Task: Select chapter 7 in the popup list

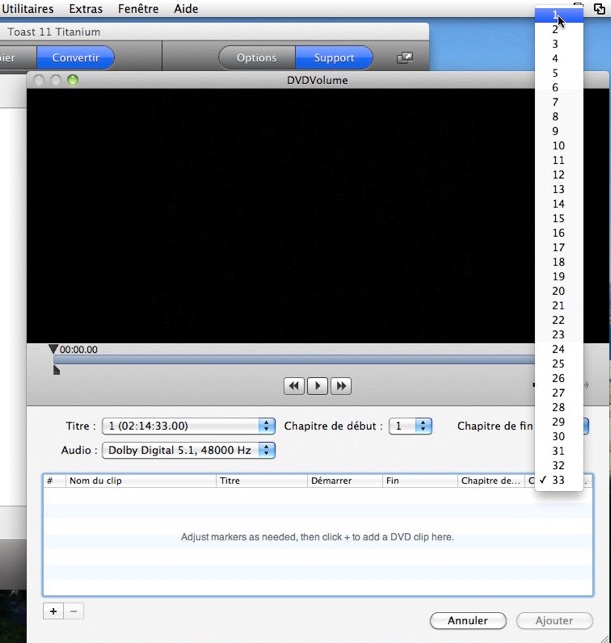Action: [559, 102]
